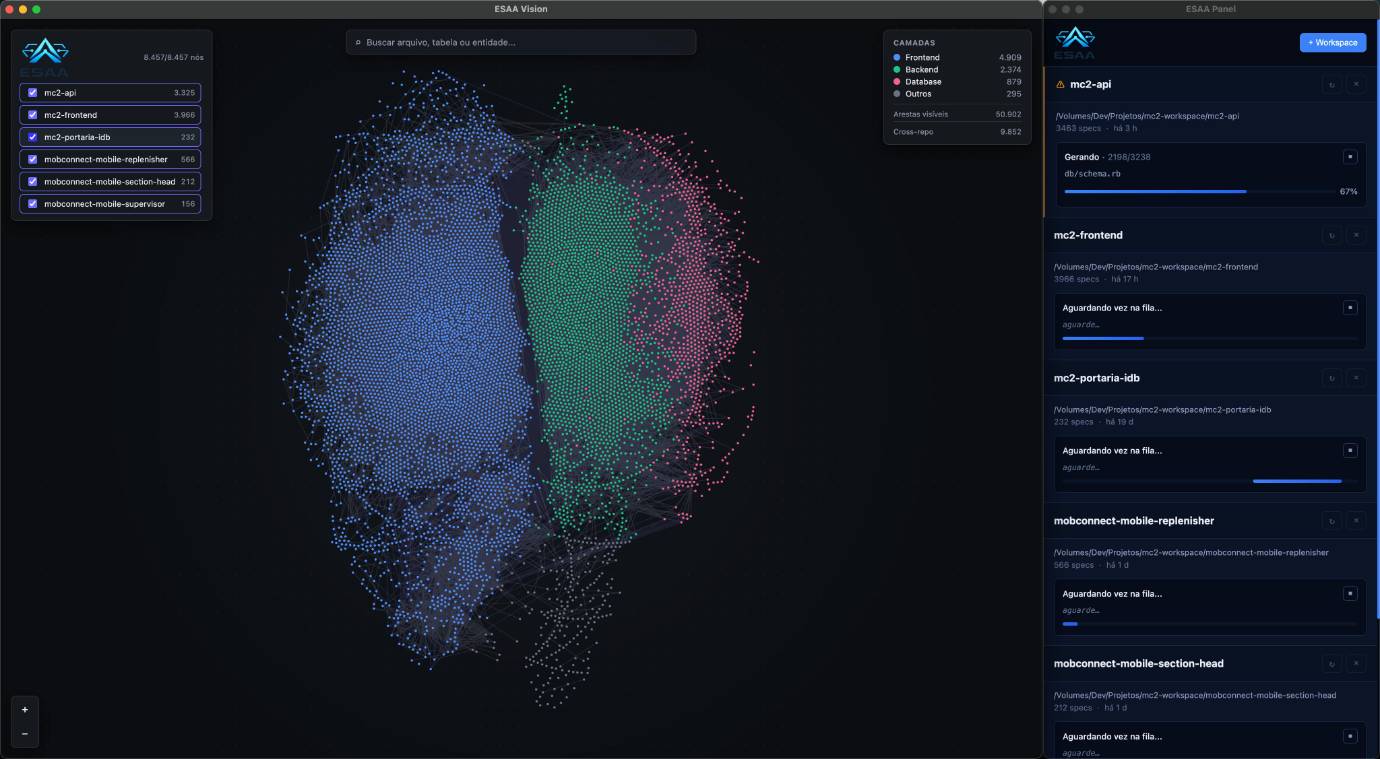Zoom in on the graph with plus
Image resolution: width=1380 pixels, height=759 pixels.
[25, 710]
